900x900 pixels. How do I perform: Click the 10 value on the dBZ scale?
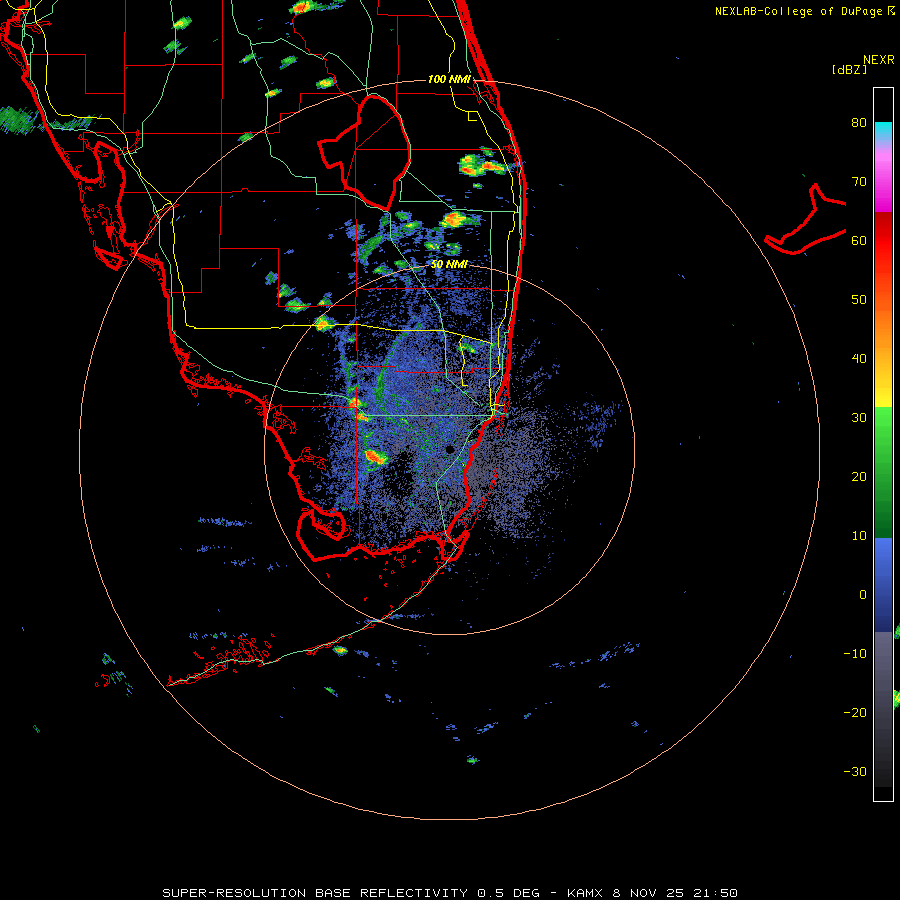pos(859,536)
